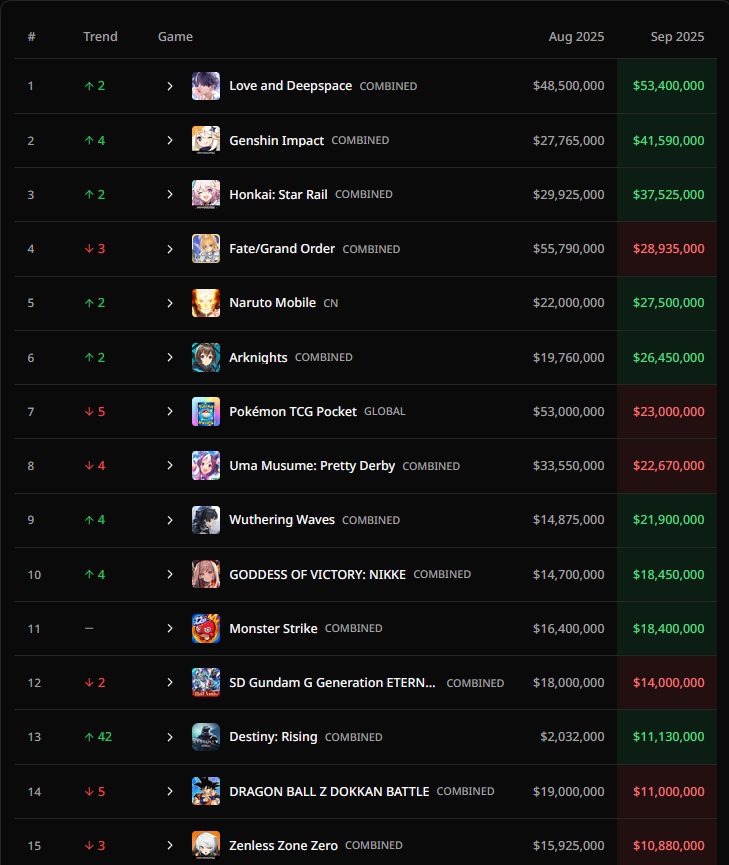Sort by the Sep 2025 column header
Viewport: 729px width, 865px height.
pos(677,37)
